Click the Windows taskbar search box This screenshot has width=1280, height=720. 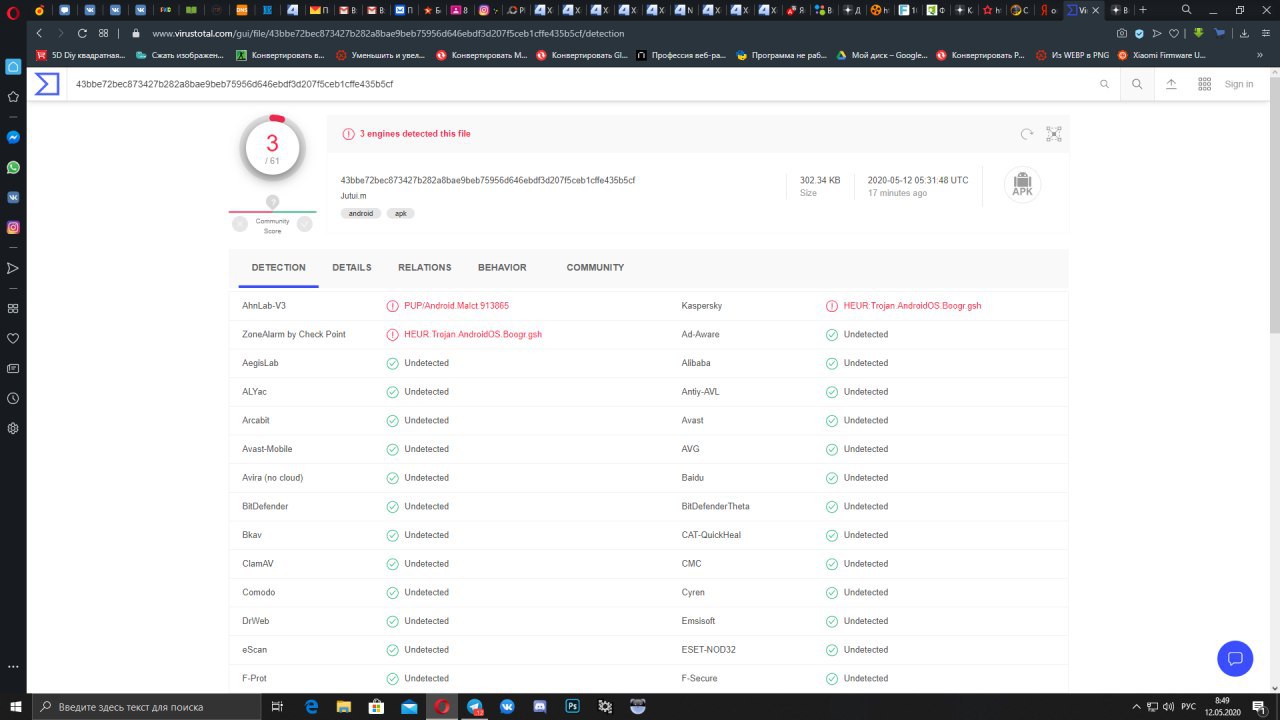coord(148,706)
